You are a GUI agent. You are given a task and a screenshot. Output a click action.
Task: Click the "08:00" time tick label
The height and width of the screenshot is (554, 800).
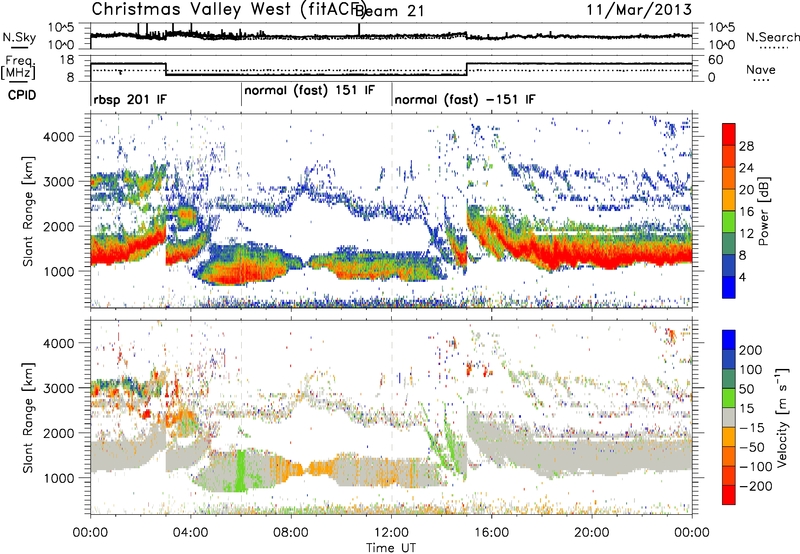(290, 533)
